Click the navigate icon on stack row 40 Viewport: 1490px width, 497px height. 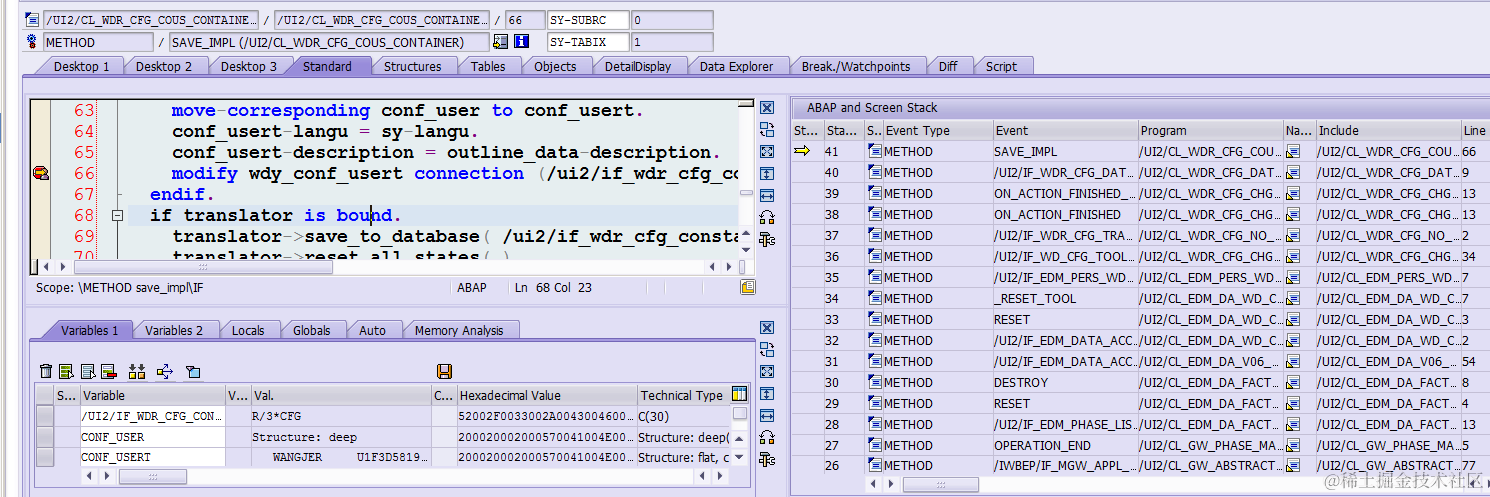(1293, 172)
